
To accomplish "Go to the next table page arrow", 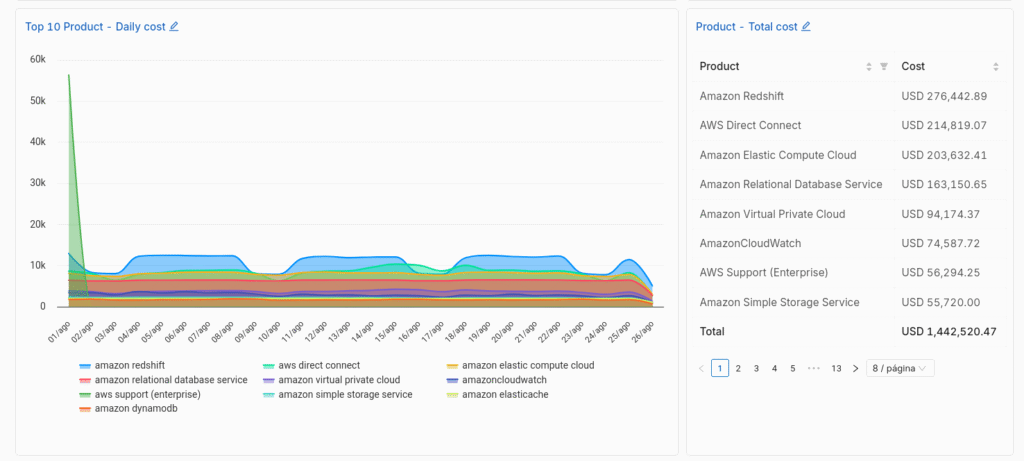I will click(856, 368).
